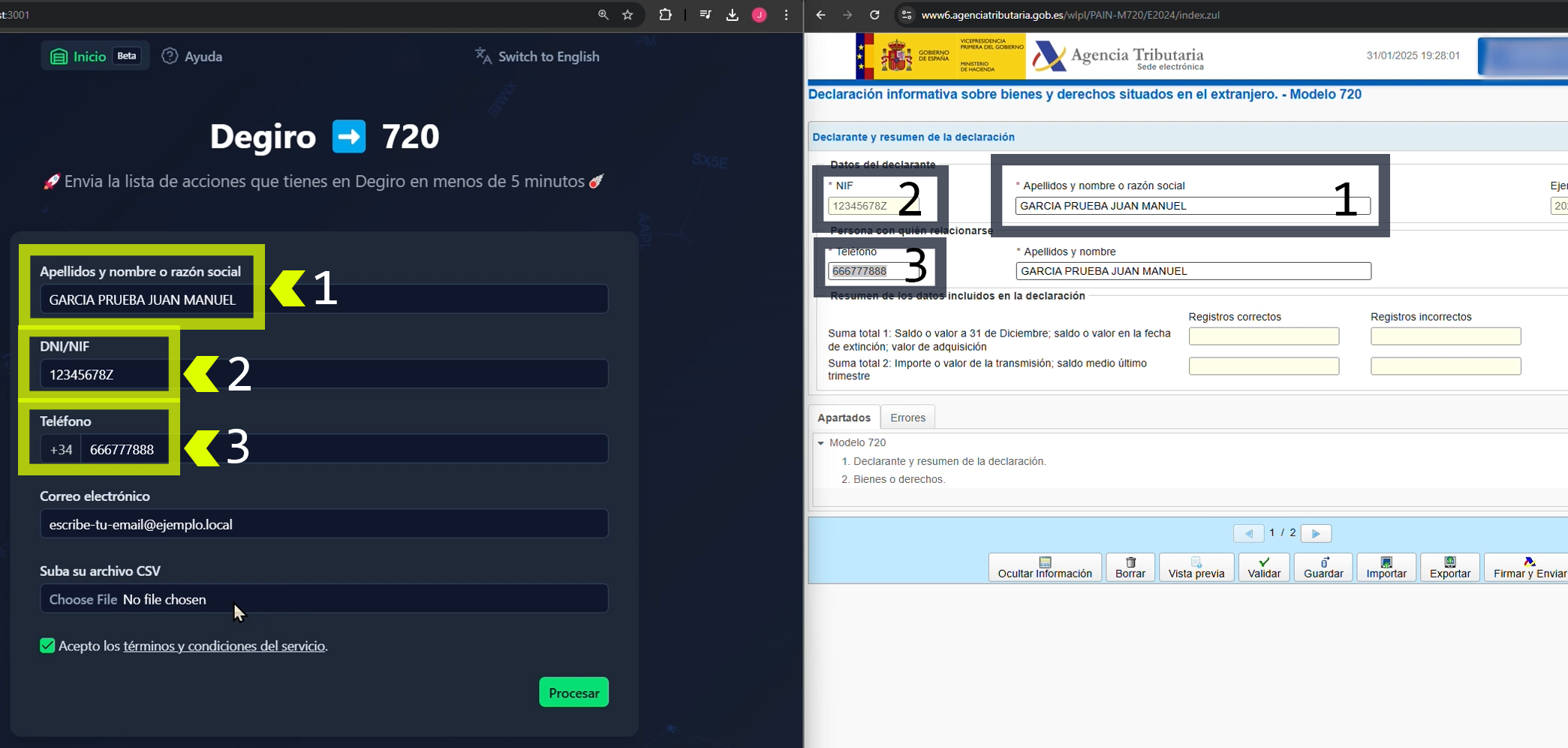This screenshot has width=1568, height=748.
Task: Uncheck the terms acceptance checkbox
Action: pos(47,646)
